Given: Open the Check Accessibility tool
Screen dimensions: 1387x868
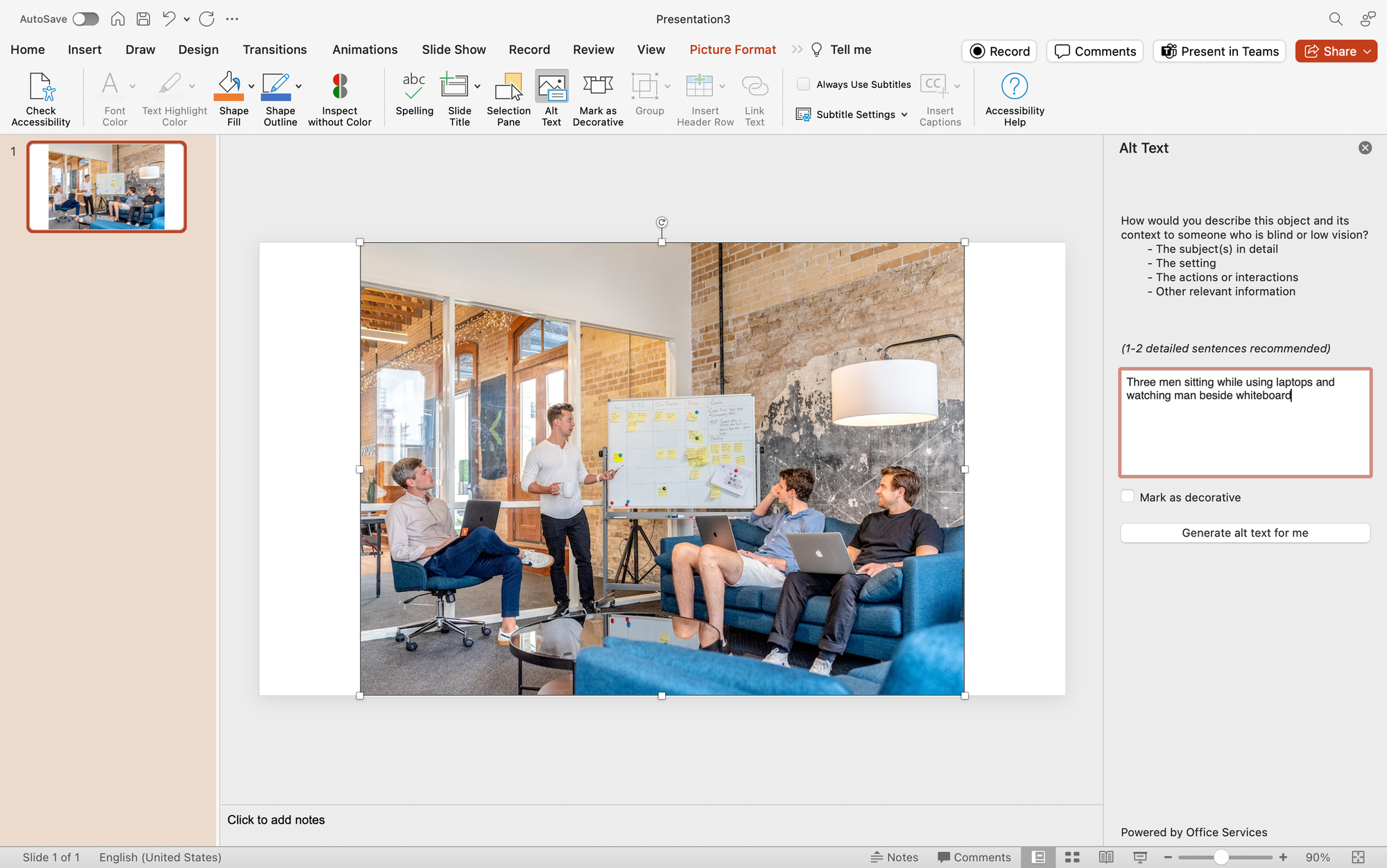Looking at the screenshot, I should click(x=40, y=98).
